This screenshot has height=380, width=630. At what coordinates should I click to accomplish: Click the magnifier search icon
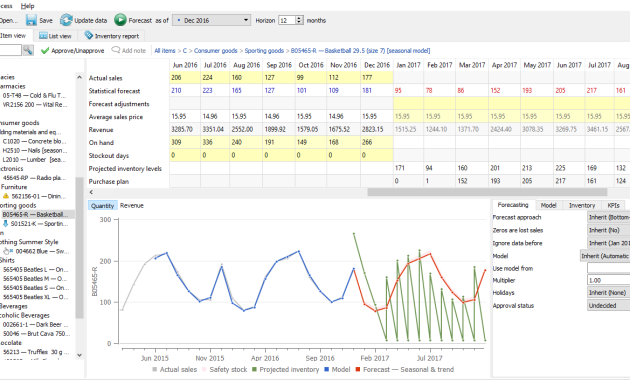click(28, 50)
